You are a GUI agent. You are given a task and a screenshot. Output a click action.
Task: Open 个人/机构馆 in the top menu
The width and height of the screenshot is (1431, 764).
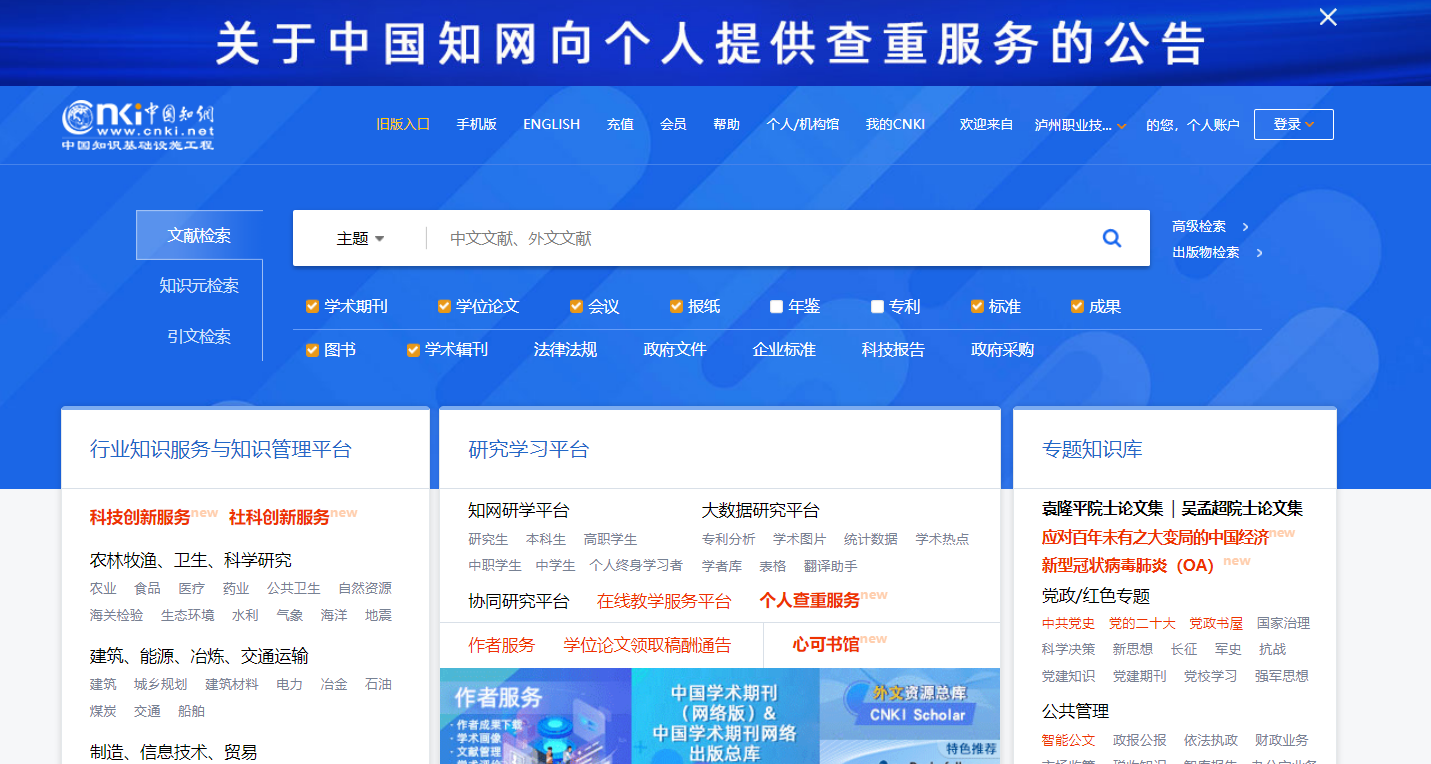click(x=802, y=124)
